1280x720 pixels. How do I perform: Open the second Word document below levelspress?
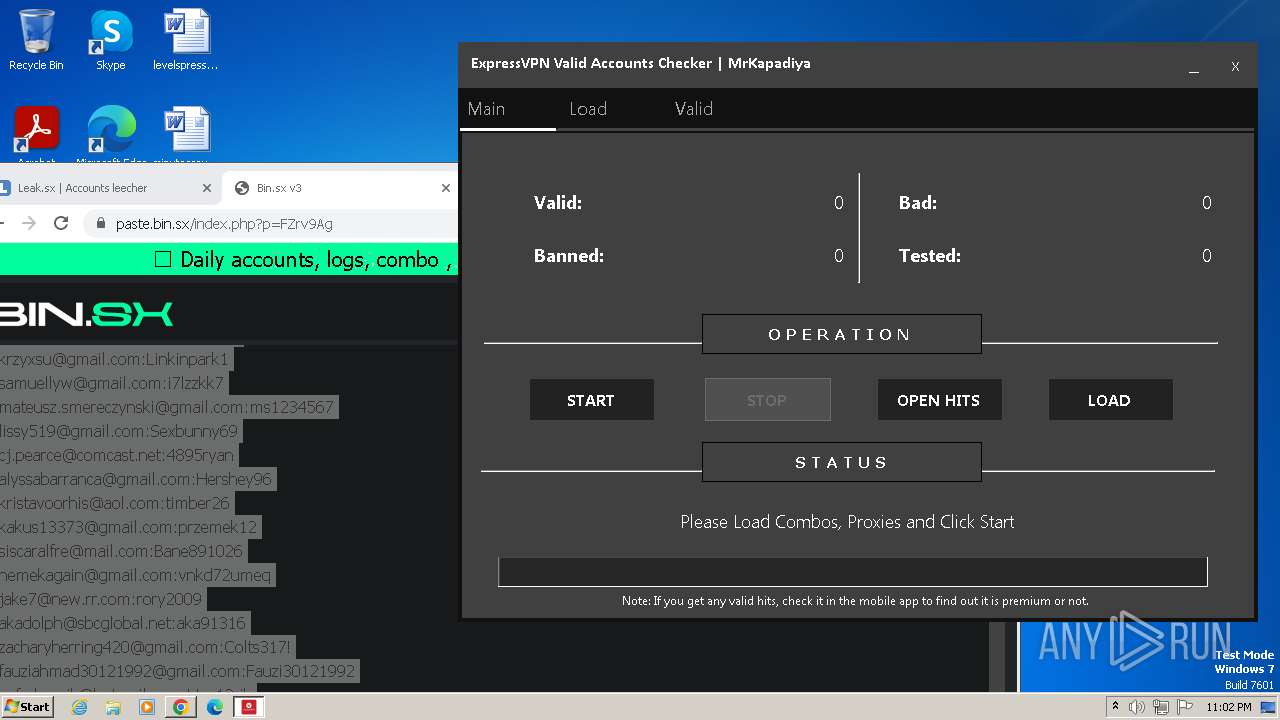coord(186,135)
